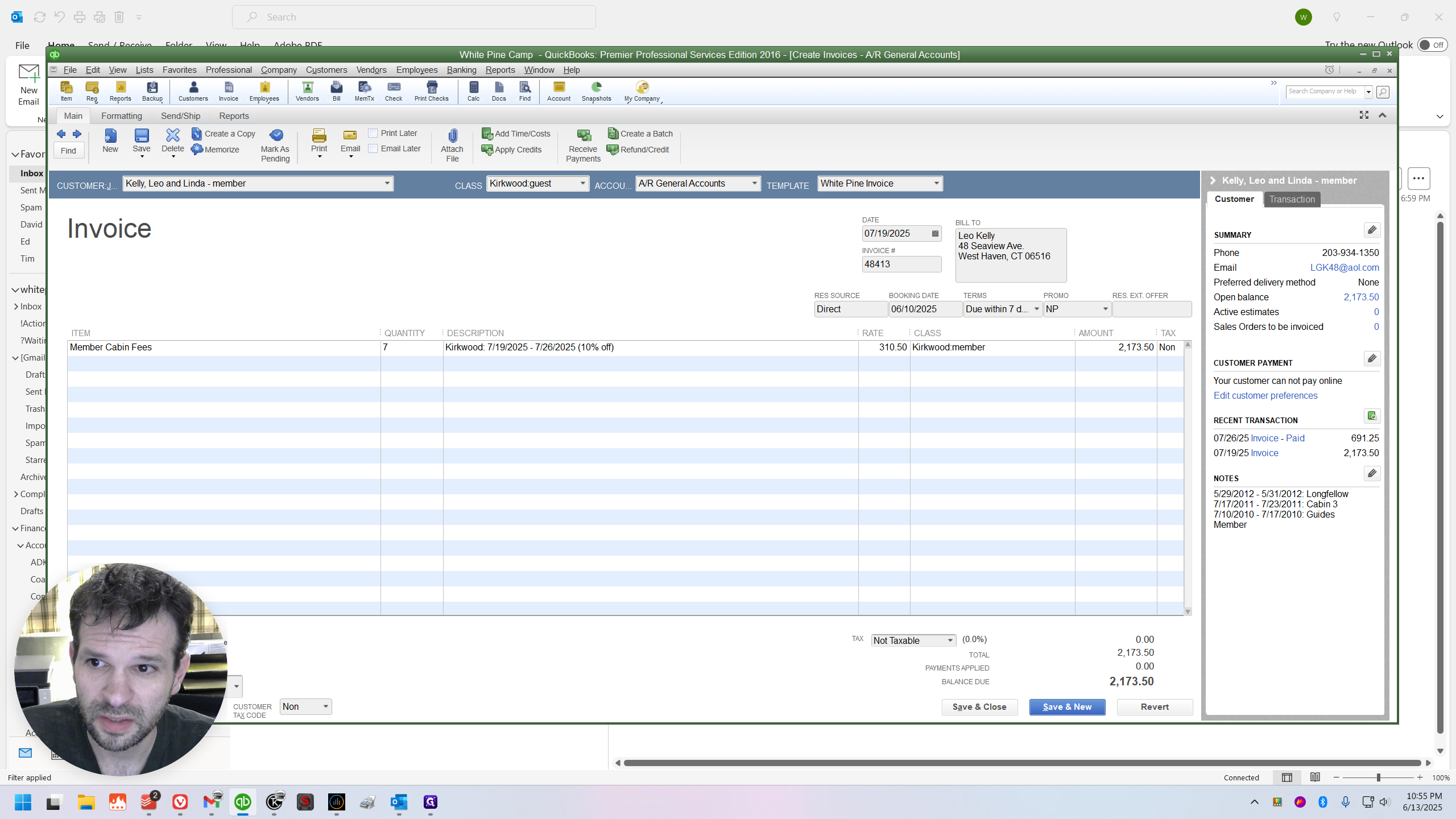The height and width of the screenshot is (819, 1456).
Task: Open the Lists menu
Action: click(x=144, y=70)
